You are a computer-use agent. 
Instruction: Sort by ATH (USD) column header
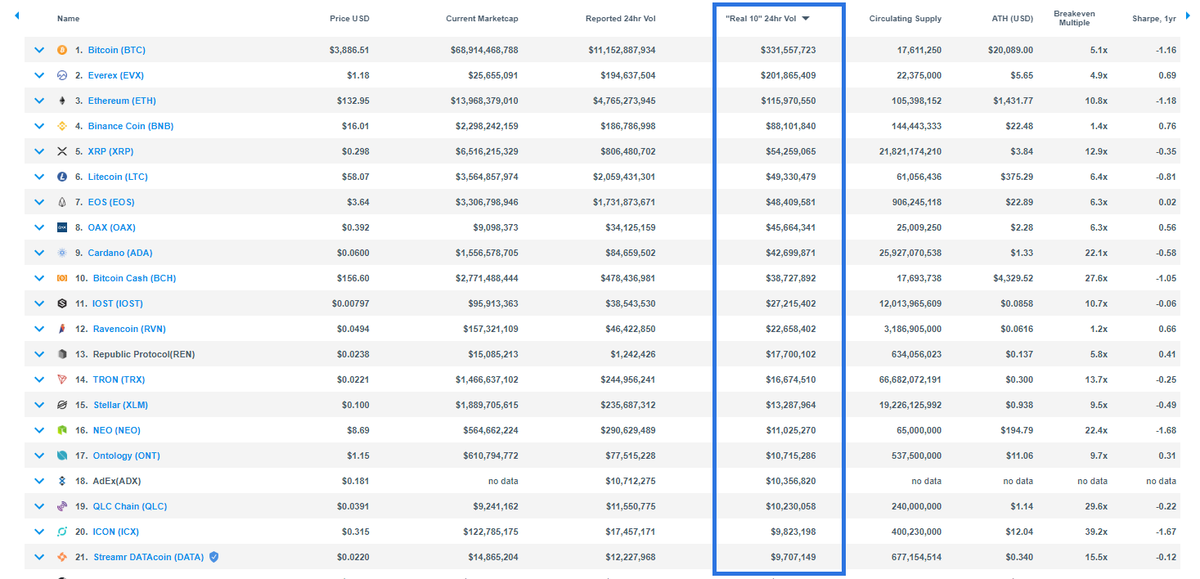click(x=1011, y=19)
